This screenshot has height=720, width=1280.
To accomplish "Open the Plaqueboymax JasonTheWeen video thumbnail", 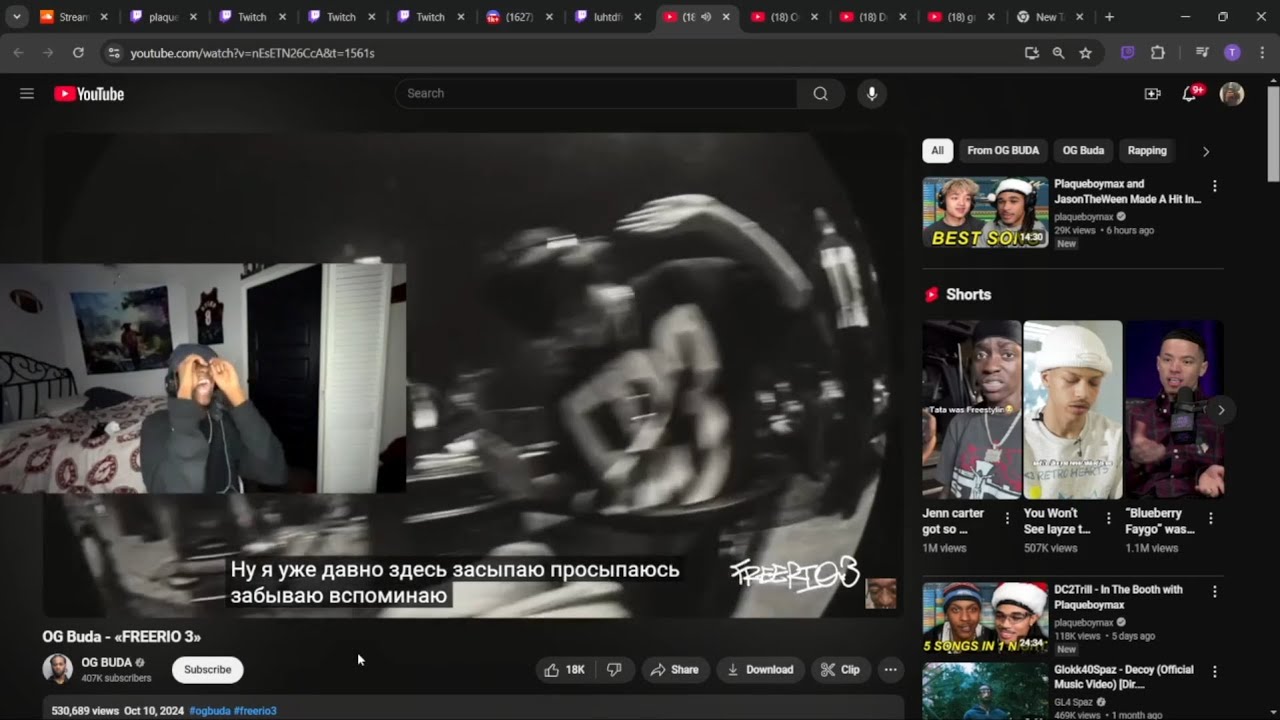I will (985, 212).
